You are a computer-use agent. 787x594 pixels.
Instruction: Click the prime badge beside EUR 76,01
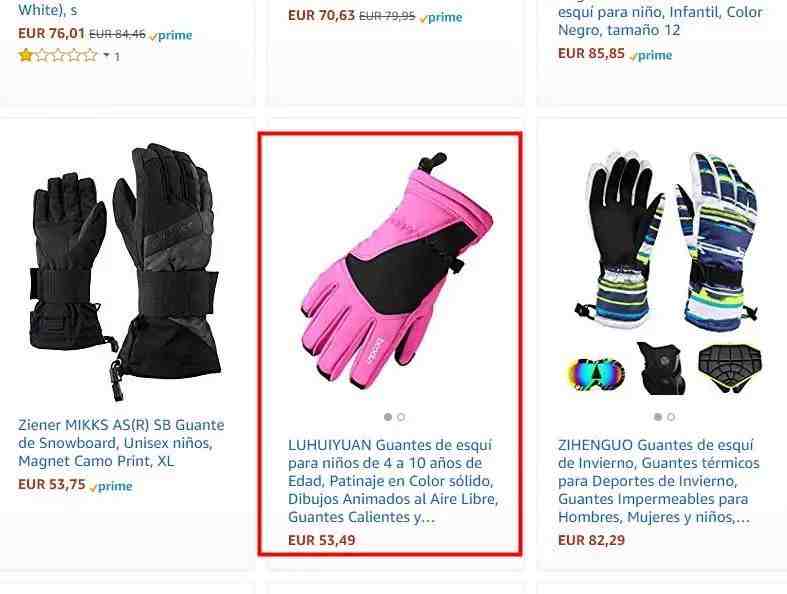pyautogui.click(x=171, y=35)
